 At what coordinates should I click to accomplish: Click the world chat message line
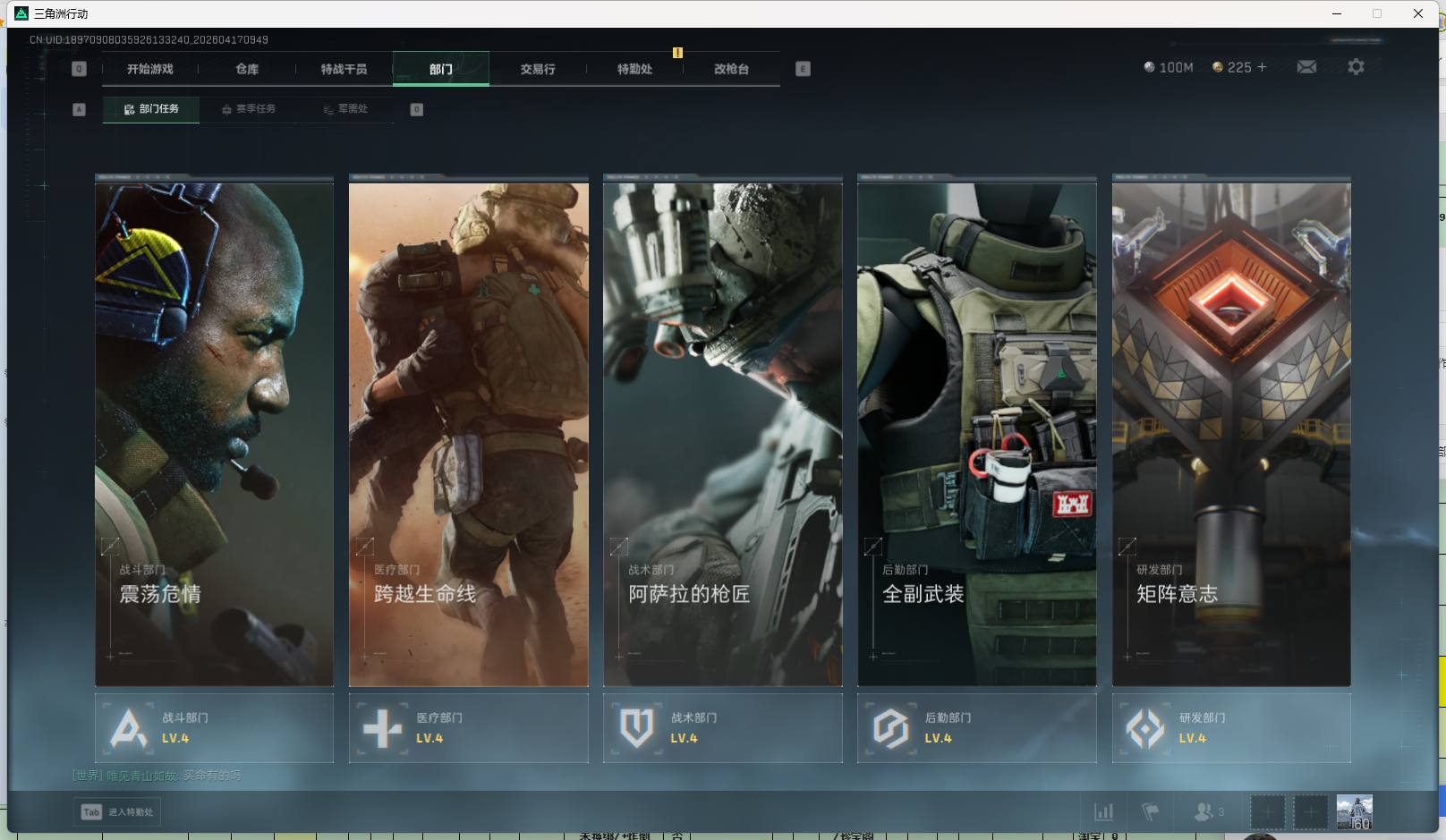[157, 776]
